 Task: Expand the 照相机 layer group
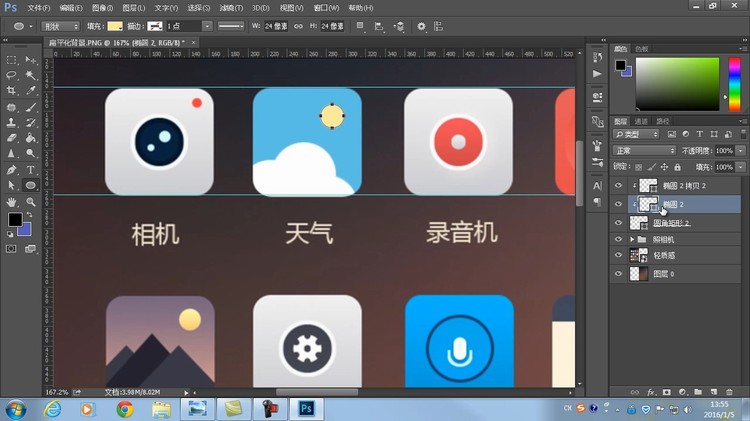click(632, 239)
